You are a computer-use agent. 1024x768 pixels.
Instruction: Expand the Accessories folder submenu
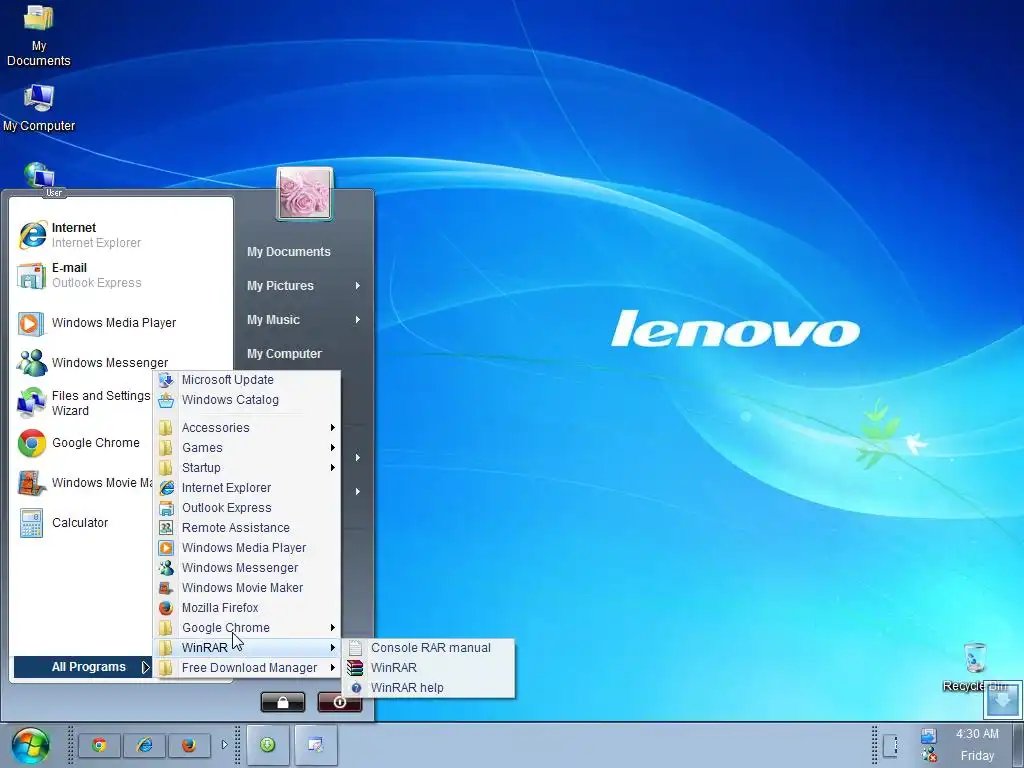(247, 428)
